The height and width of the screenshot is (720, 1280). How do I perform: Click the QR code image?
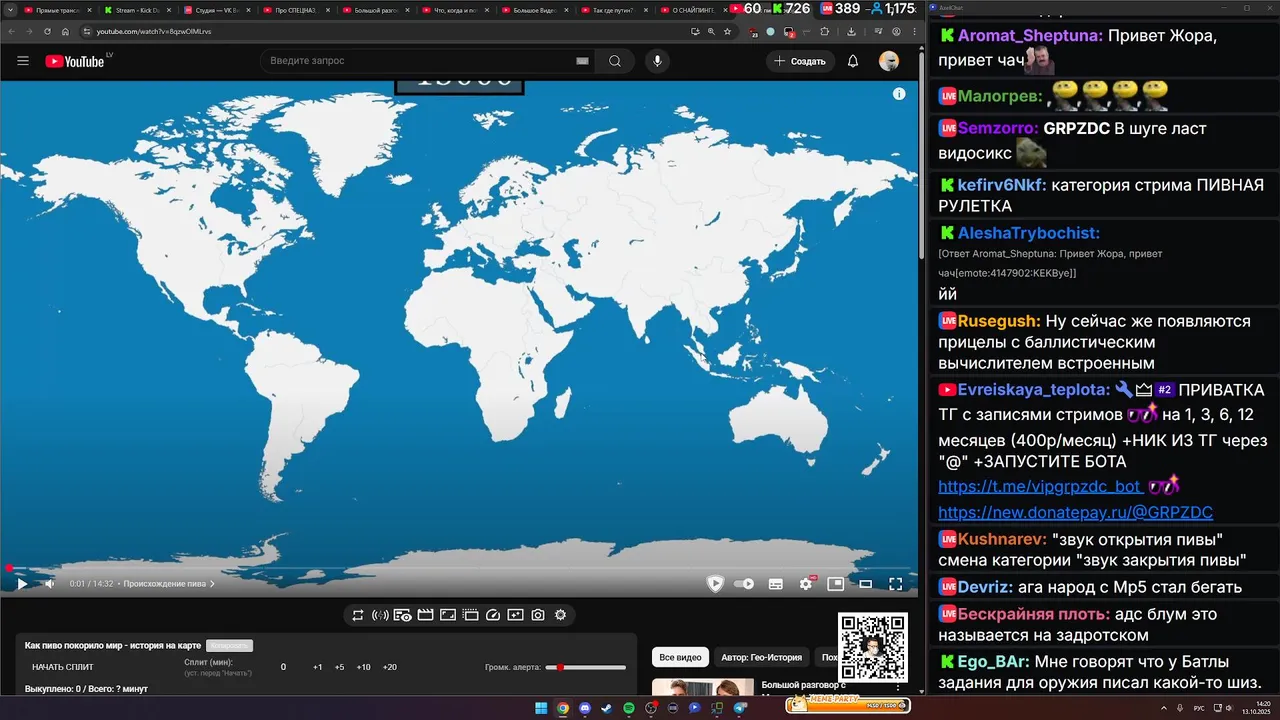coord(873,647)
